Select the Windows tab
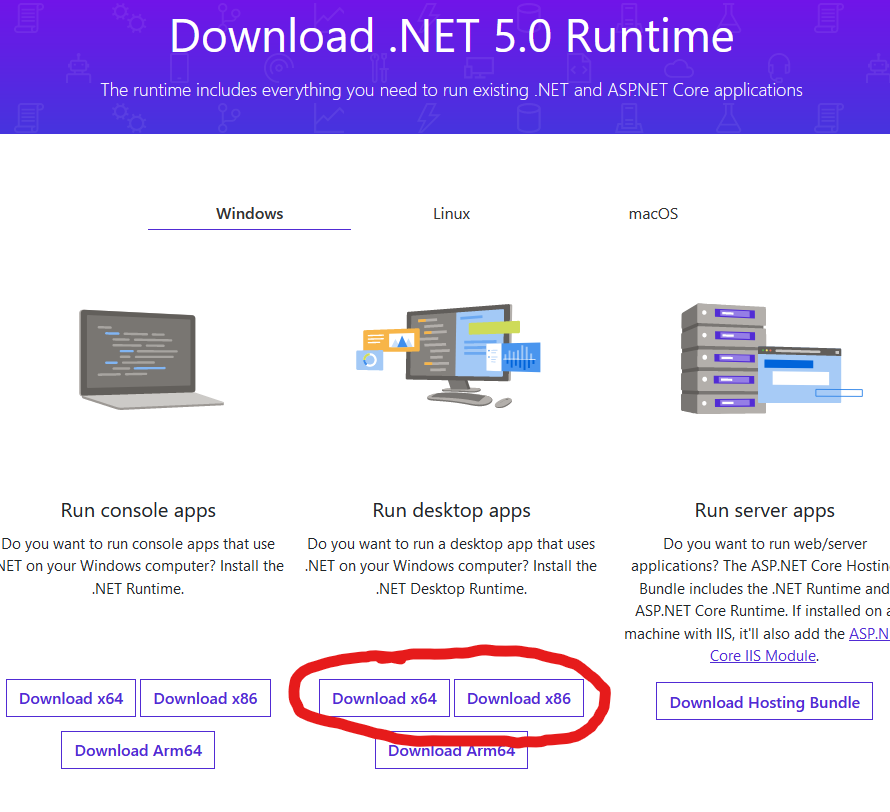 point(249,214)
